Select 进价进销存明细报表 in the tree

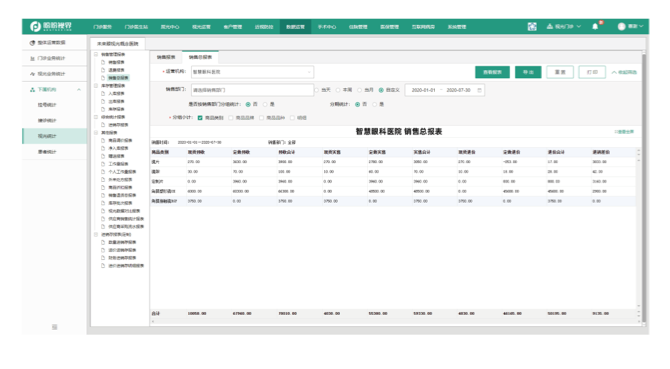[x=126, y=266]
